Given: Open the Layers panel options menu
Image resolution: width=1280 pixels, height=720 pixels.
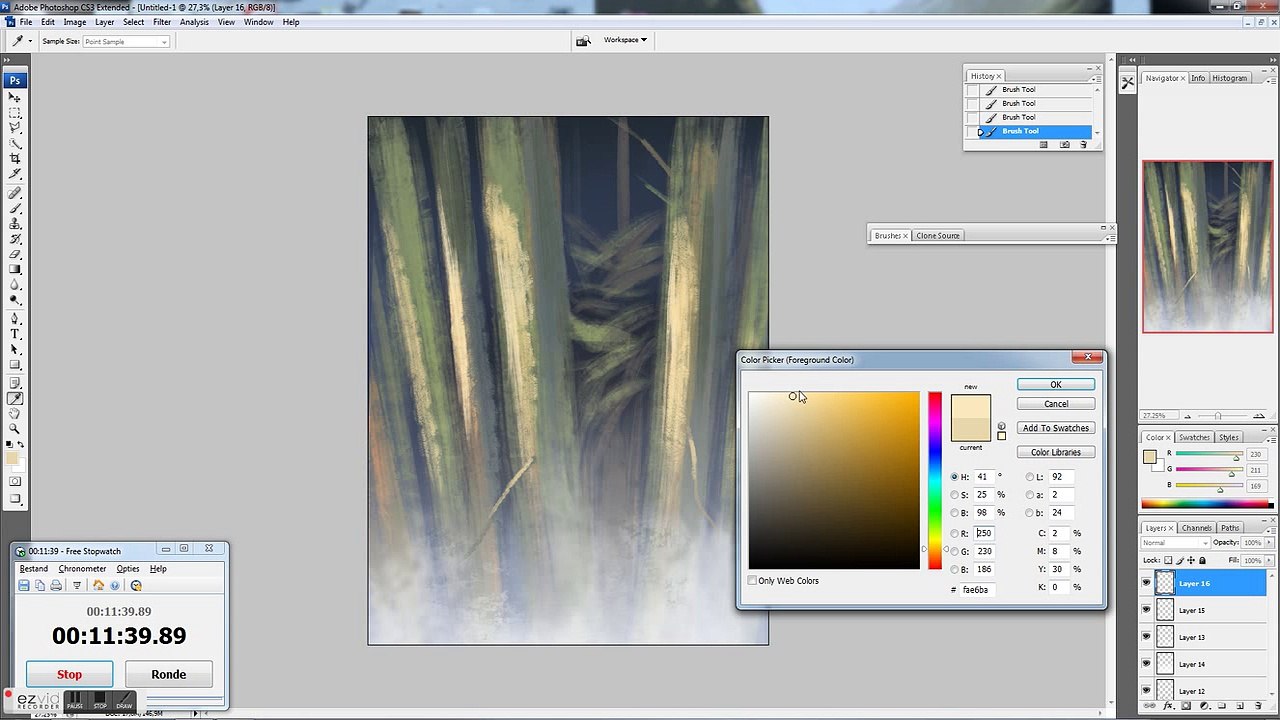Looking at the screenshot, I should (x=1270, y=529).
